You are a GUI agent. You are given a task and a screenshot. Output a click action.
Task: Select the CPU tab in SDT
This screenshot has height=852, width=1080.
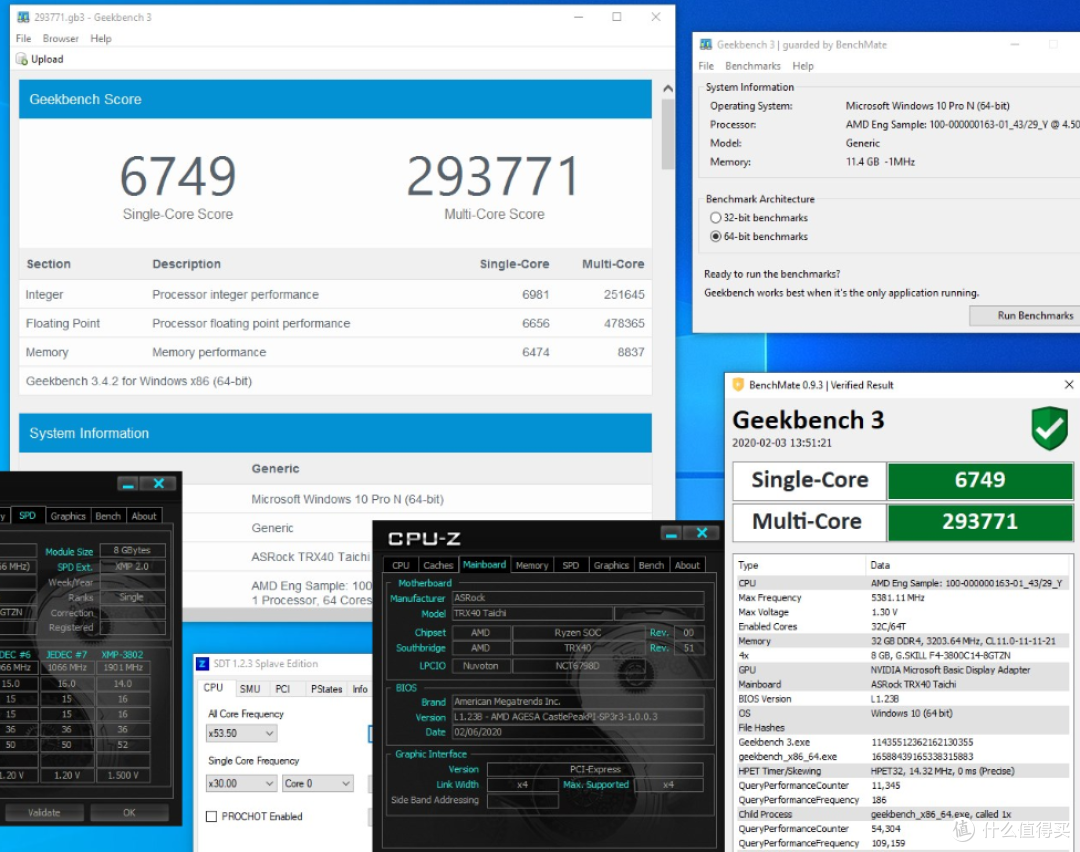pos(214,688)
